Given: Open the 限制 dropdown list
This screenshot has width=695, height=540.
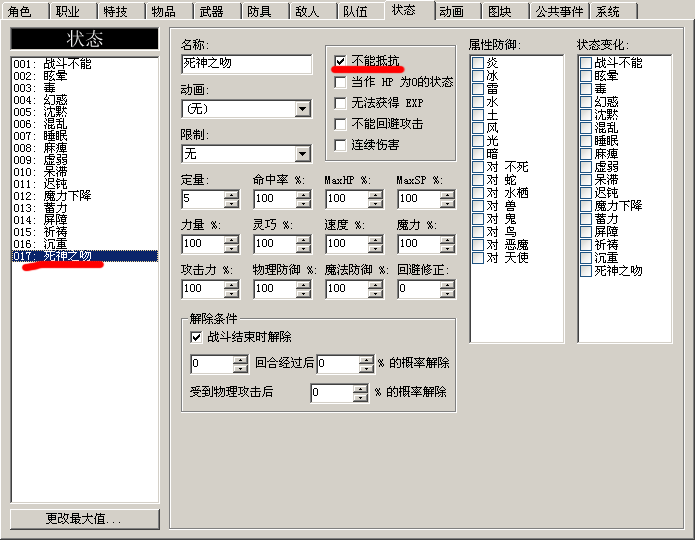Looking at the screenshot, I should (x=303, y=154).
